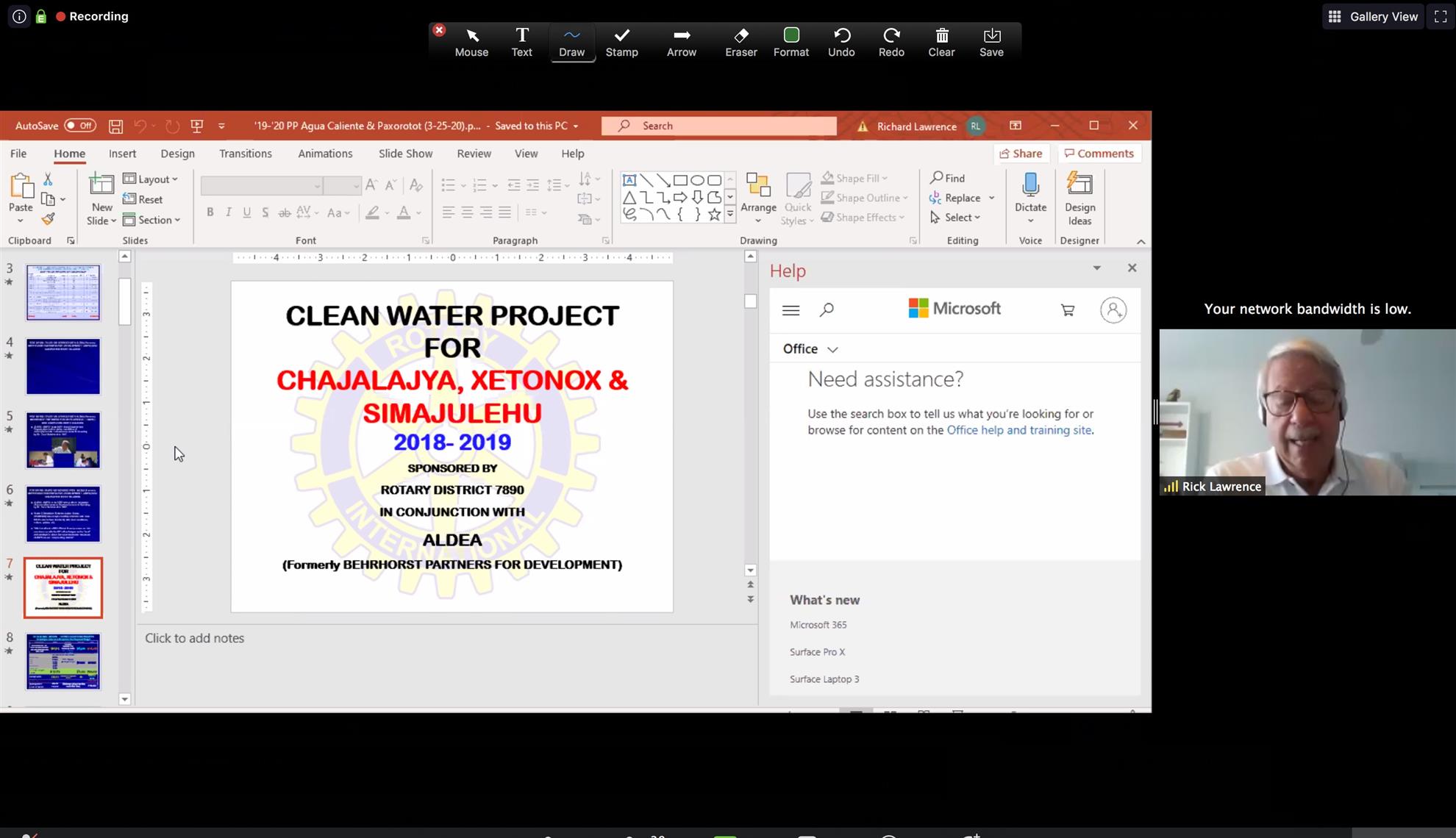The image size is (1456, 838).
Task: Open the Transitions ribbon tab
Action: pyautogui.click(x=245, y=154)
